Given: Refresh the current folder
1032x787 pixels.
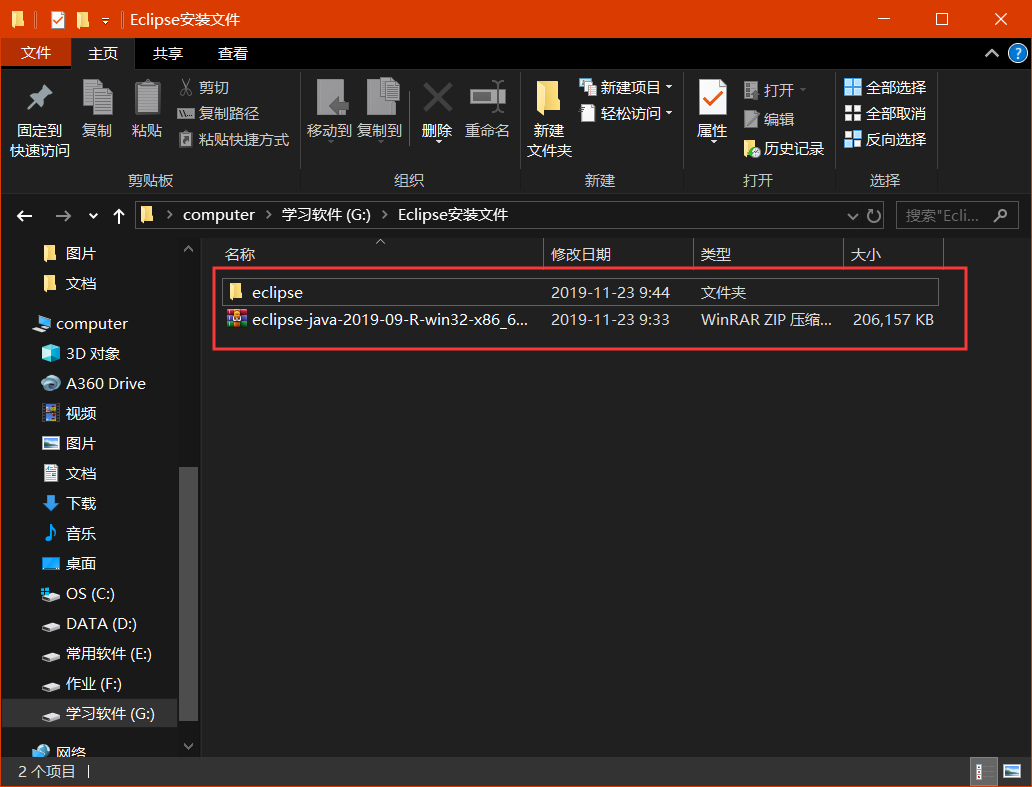Looking at the screenshot, I should click(873, 216).
